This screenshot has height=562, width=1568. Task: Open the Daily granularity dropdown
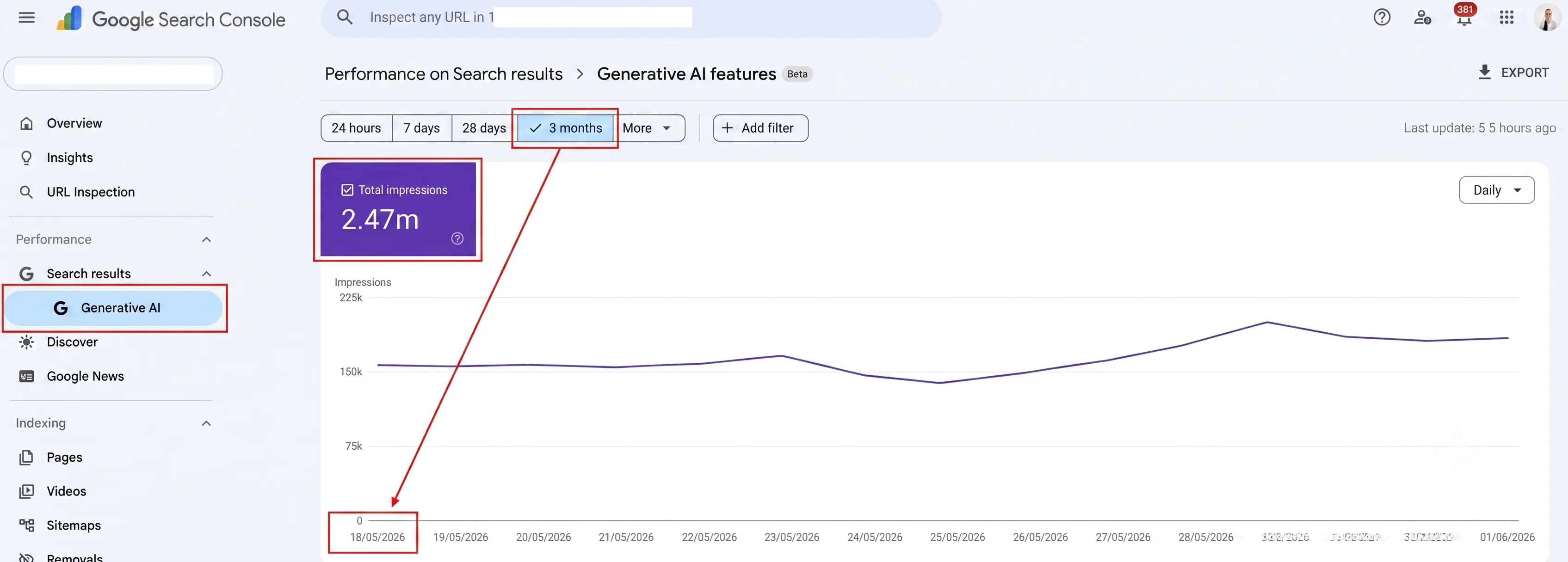click(1496, 190)
